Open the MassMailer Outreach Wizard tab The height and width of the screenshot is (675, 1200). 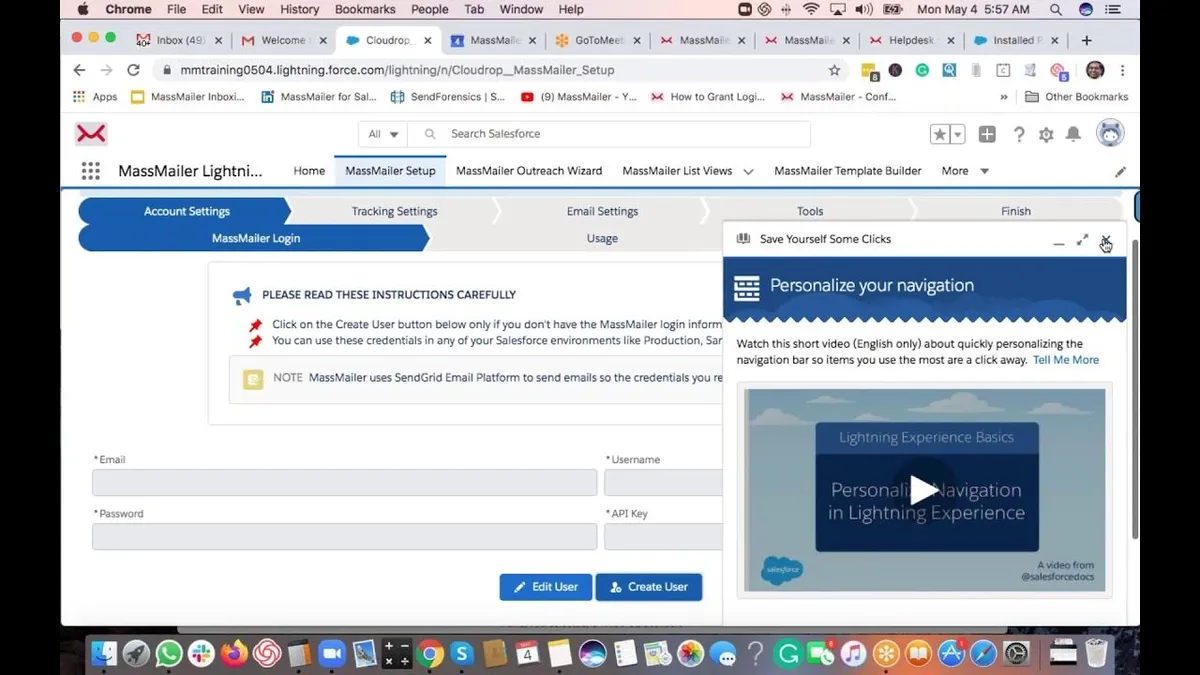[x=529, y=171]
